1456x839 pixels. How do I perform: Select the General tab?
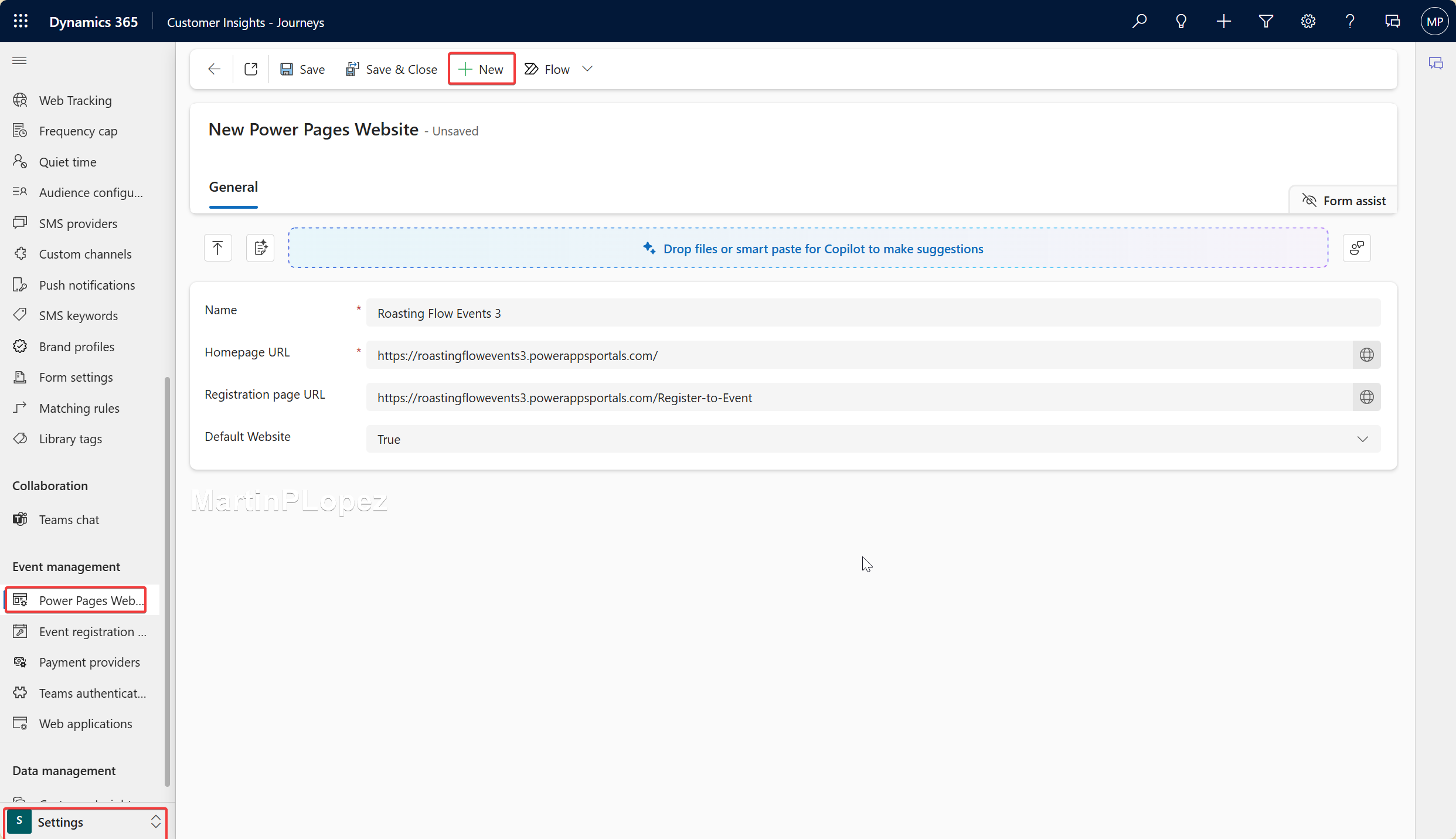click(x=233, y=187)
